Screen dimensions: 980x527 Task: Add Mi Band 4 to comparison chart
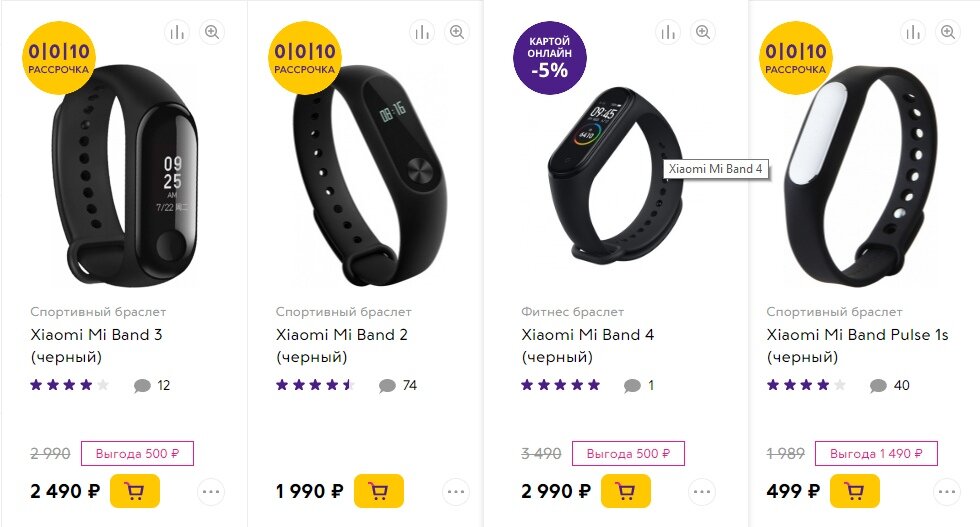point(668,32)
